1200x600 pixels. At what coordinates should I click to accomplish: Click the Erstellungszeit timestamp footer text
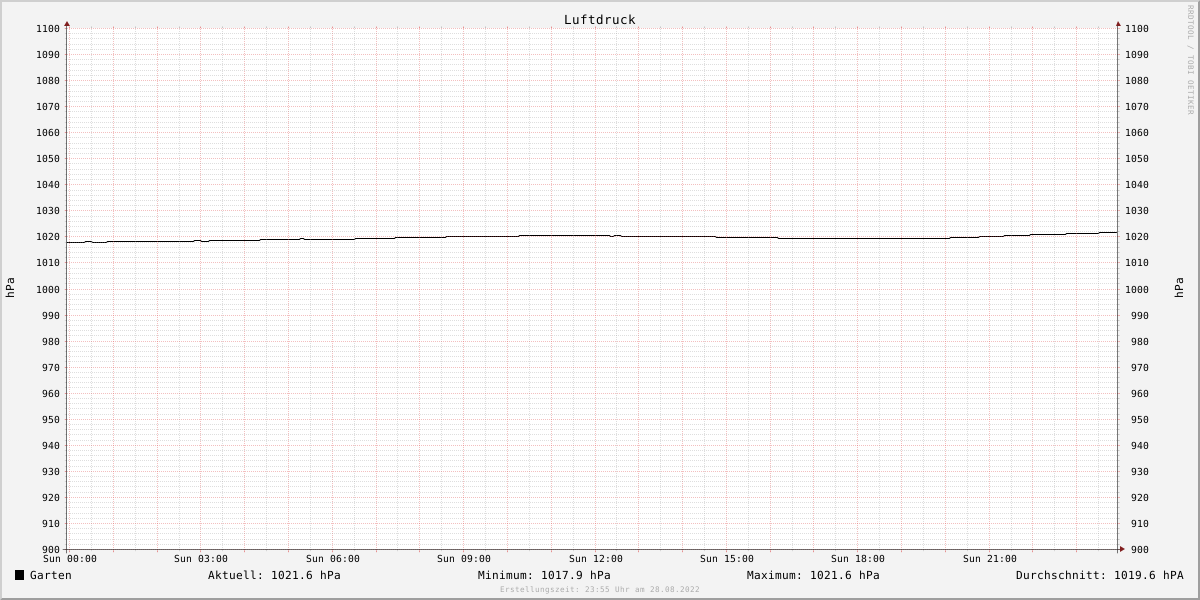tap(600, 590)
